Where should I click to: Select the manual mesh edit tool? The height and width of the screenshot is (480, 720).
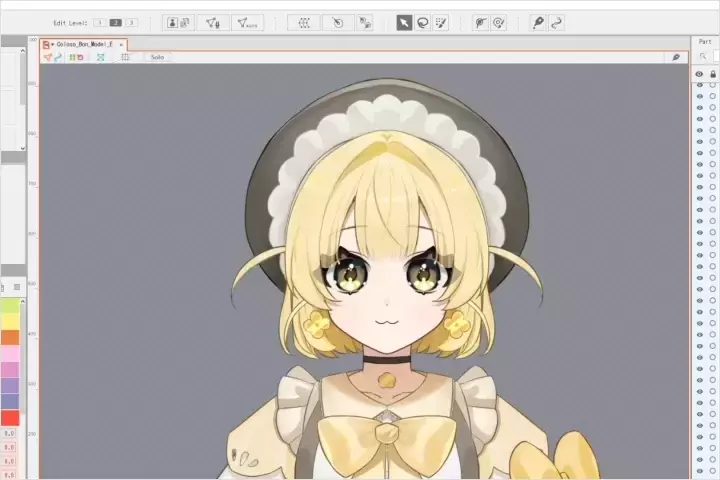click(213, 23)
